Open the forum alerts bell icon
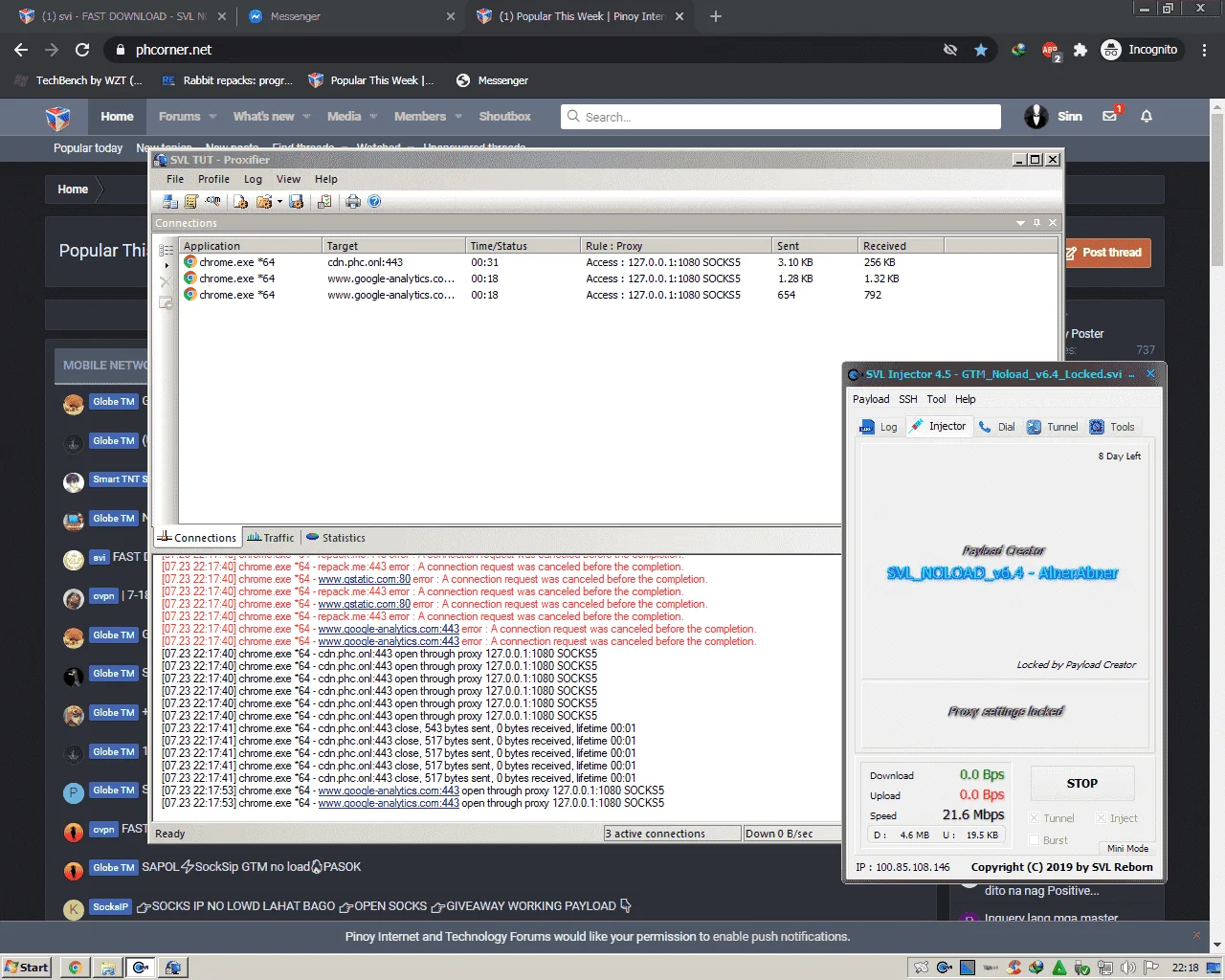The image size is (1225, 980). coord(1147,116)
